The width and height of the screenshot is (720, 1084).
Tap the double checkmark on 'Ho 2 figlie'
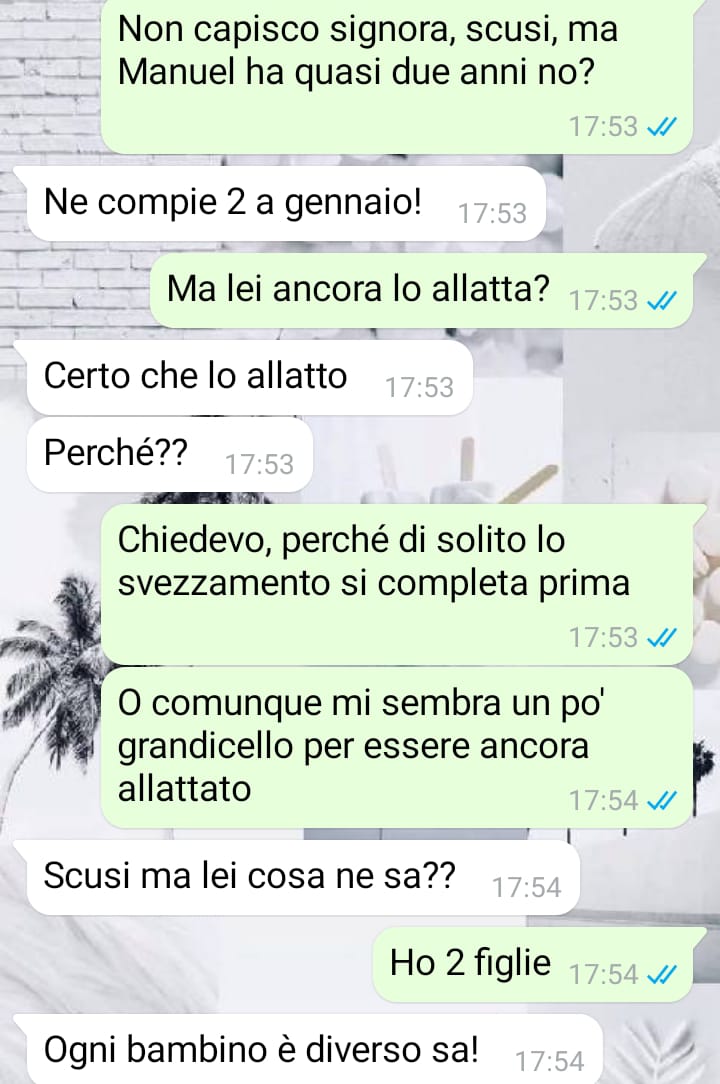[661, 975]
